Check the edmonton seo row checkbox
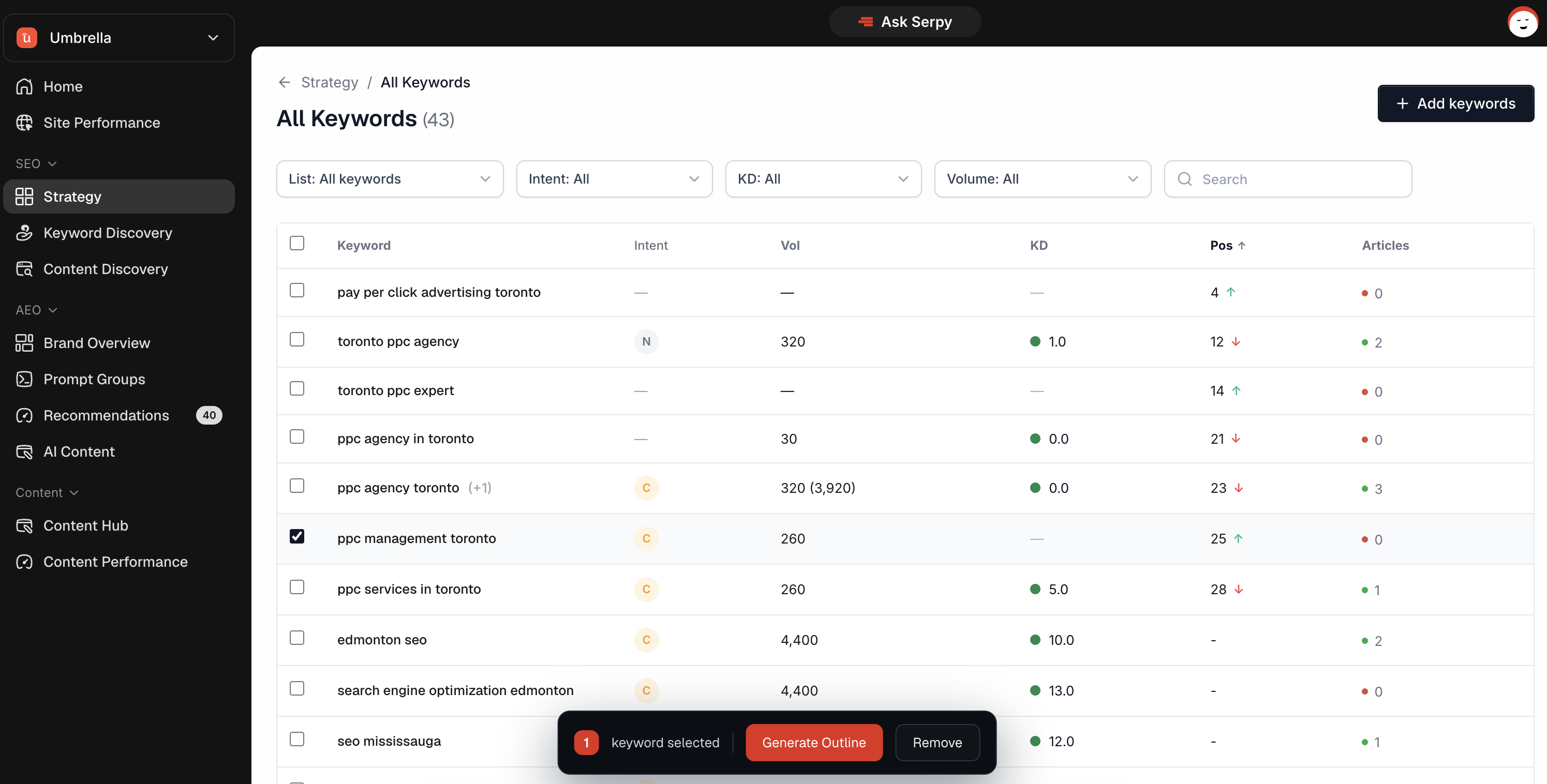This screenshot has width=1547, height=784. coord(296,638)
